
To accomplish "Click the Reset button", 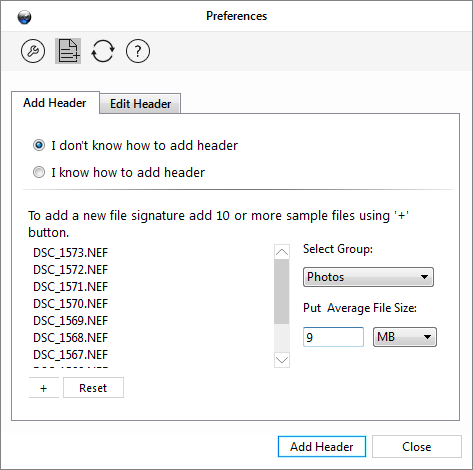I will (x=93, y=388).
